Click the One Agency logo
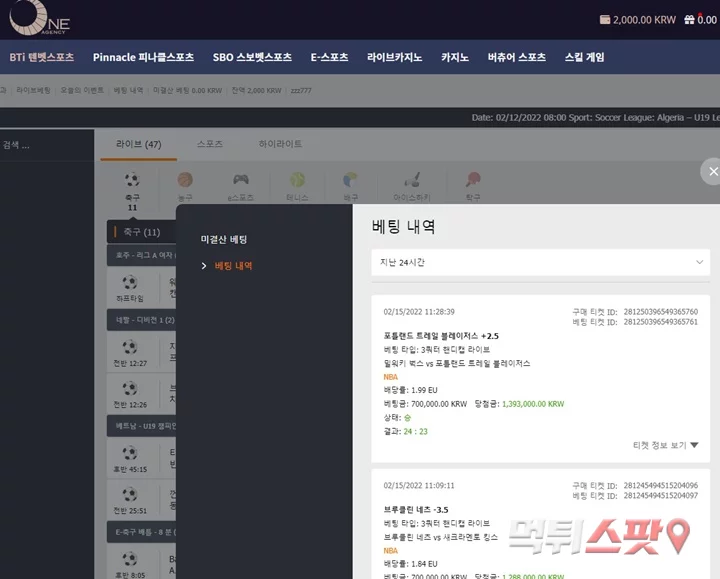The width and height of the screenshot is (720, 579). (39, 18)
